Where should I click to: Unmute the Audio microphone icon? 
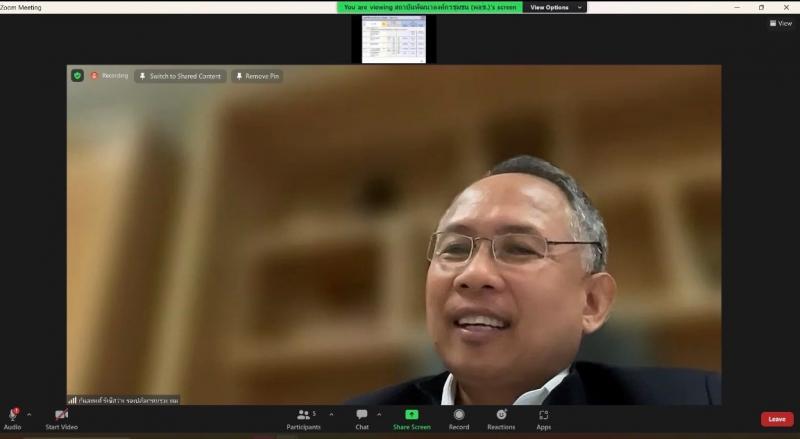(x=12, y=415)
